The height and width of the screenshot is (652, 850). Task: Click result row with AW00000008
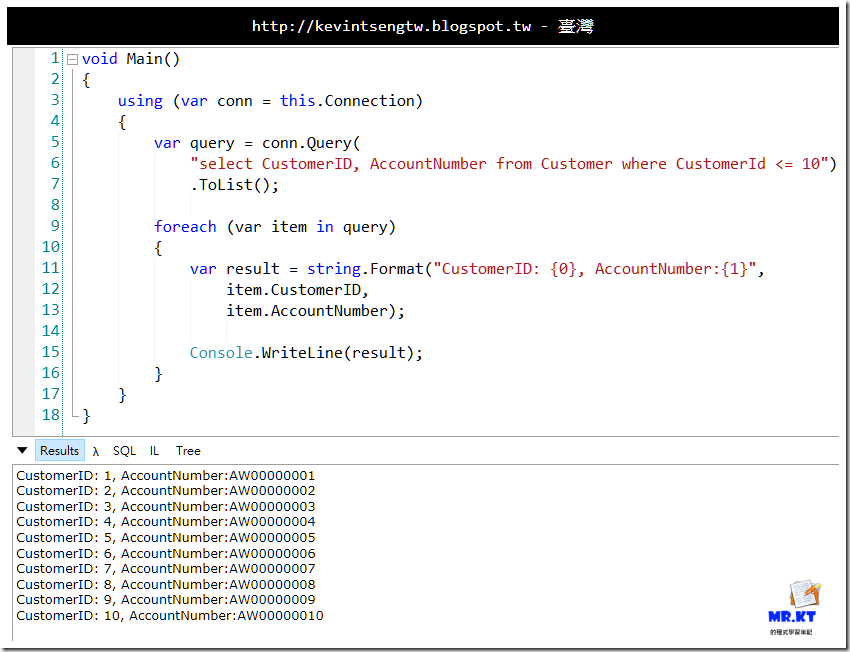click(x=165, y=585)
